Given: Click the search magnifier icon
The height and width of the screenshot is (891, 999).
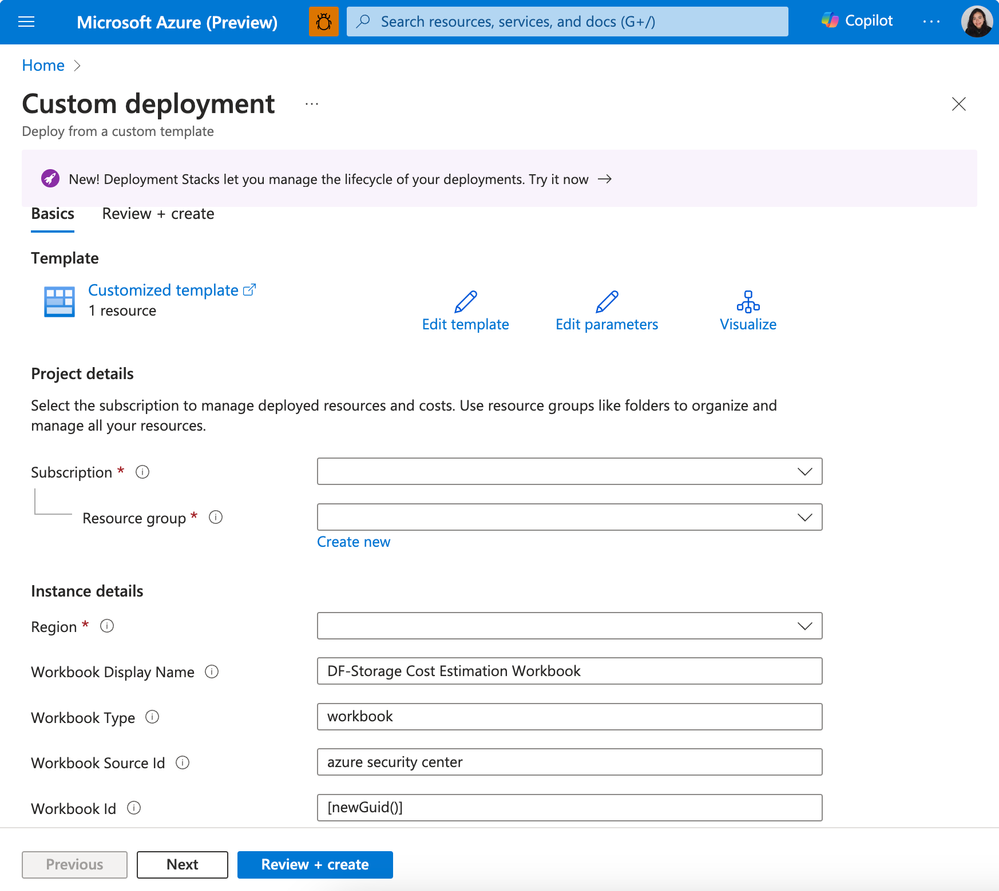Looking at the screenshot, I should pyautogui.click(x=363, y=22).
